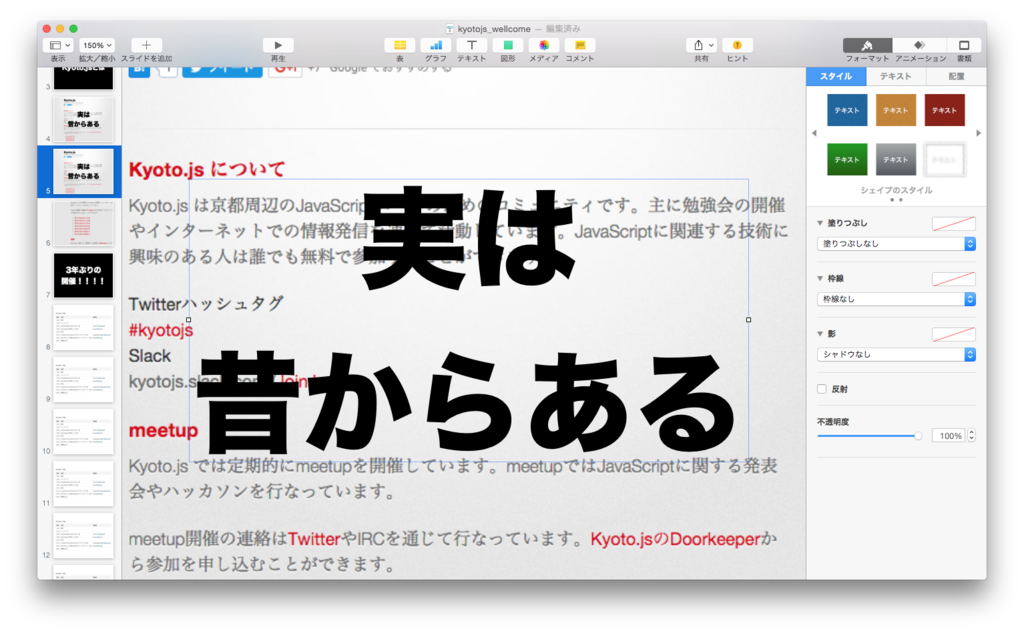Open the 枠線なし border dropdown
Image resolution: width=1024 pixels, height=633 pixels.
tap(896, 299)
